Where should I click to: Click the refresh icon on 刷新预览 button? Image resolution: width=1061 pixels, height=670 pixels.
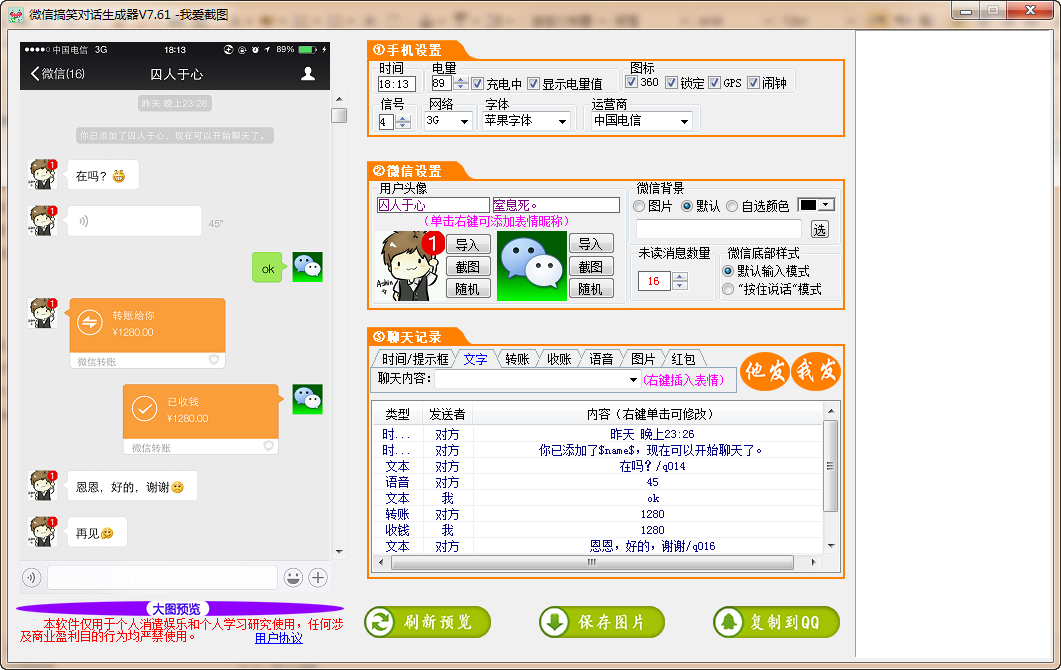tap(380, 622)
